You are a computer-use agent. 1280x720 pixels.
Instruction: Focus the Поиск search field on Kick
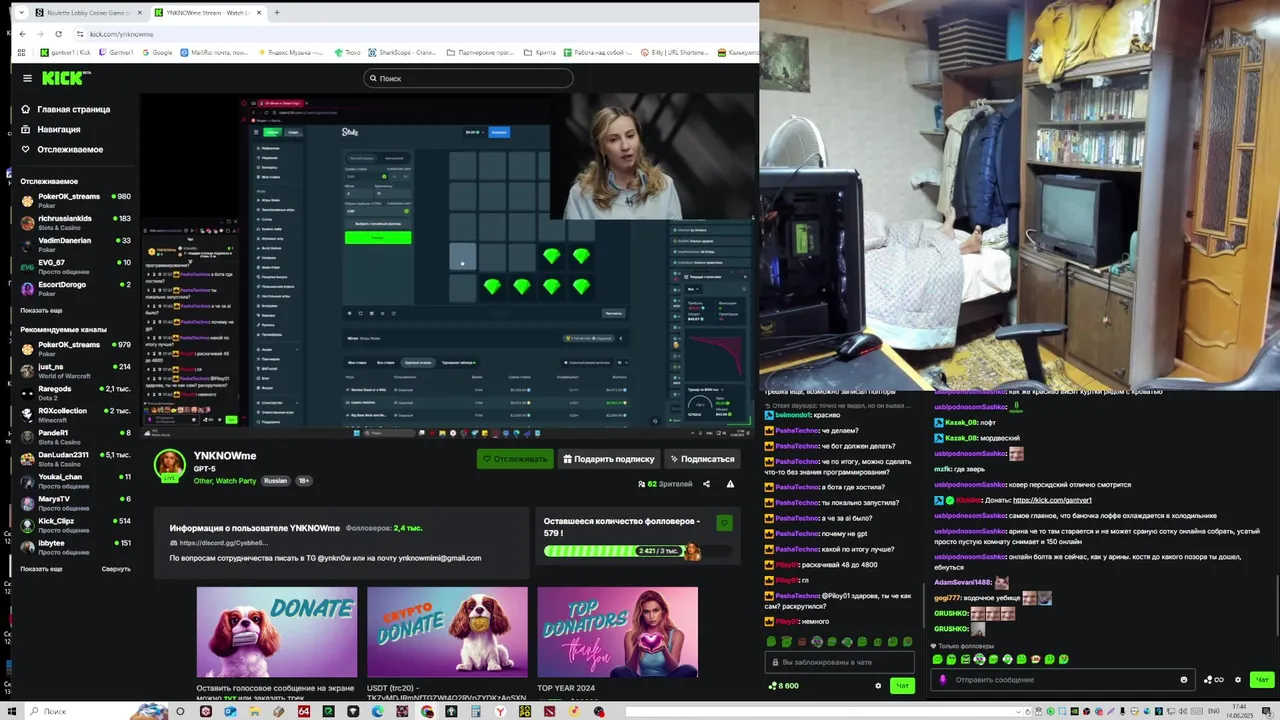coord(468,78)
